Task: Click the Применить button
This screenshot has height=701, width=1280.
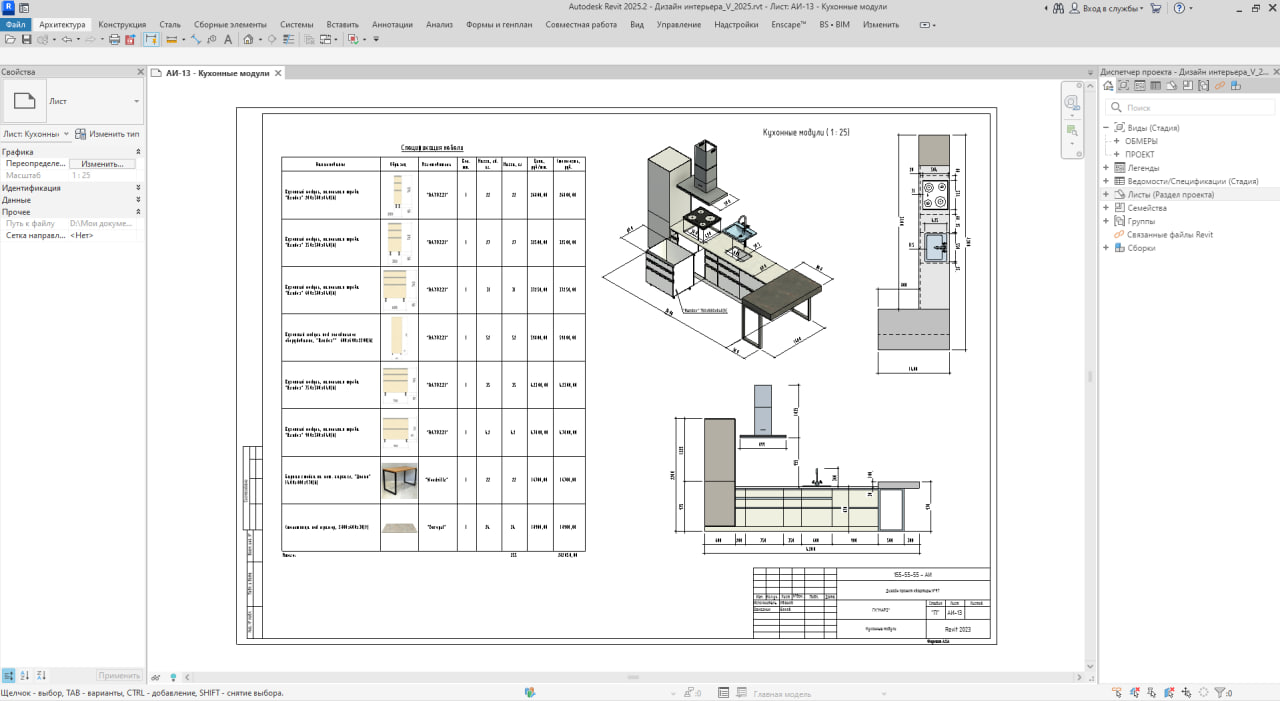Action: click(119, 676)
